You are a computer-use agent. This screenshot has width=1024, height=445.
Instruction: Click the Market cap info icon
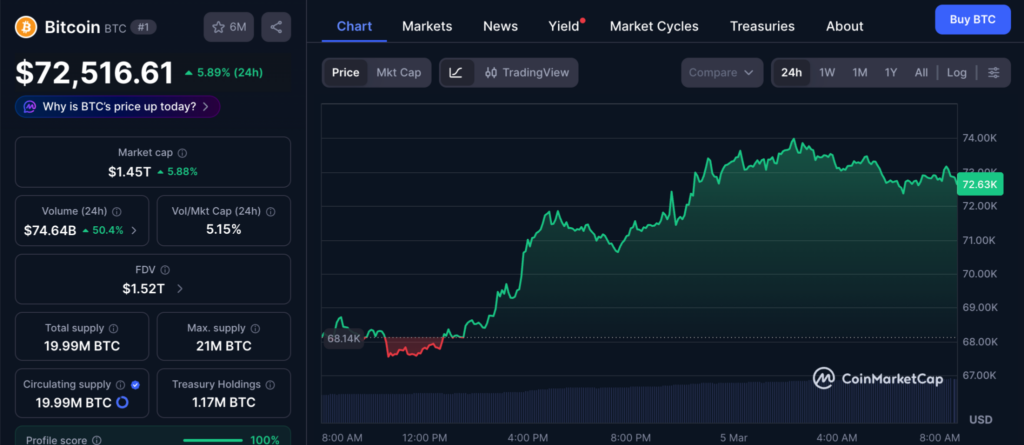pos(181,153)
